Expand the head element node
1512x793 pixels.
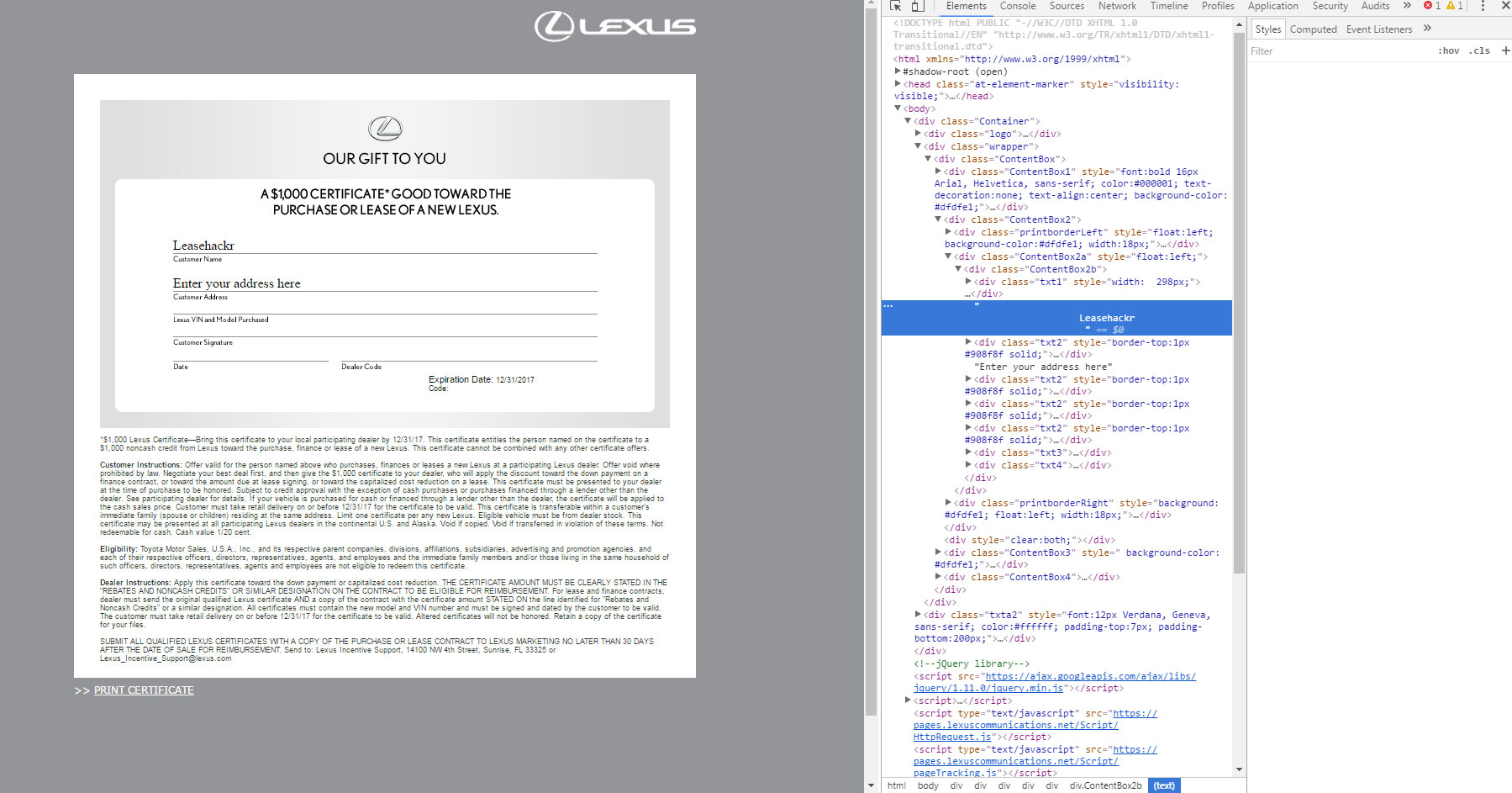[x=898, y=84]
